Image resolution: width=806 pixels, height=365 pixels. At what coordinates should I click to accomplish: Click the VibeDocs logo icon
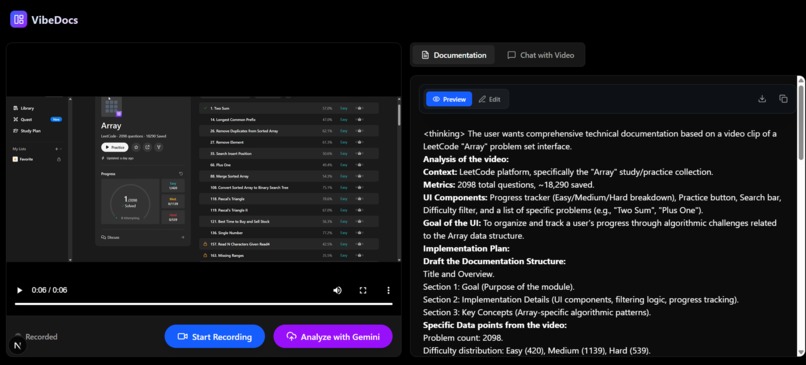point(19,20)
